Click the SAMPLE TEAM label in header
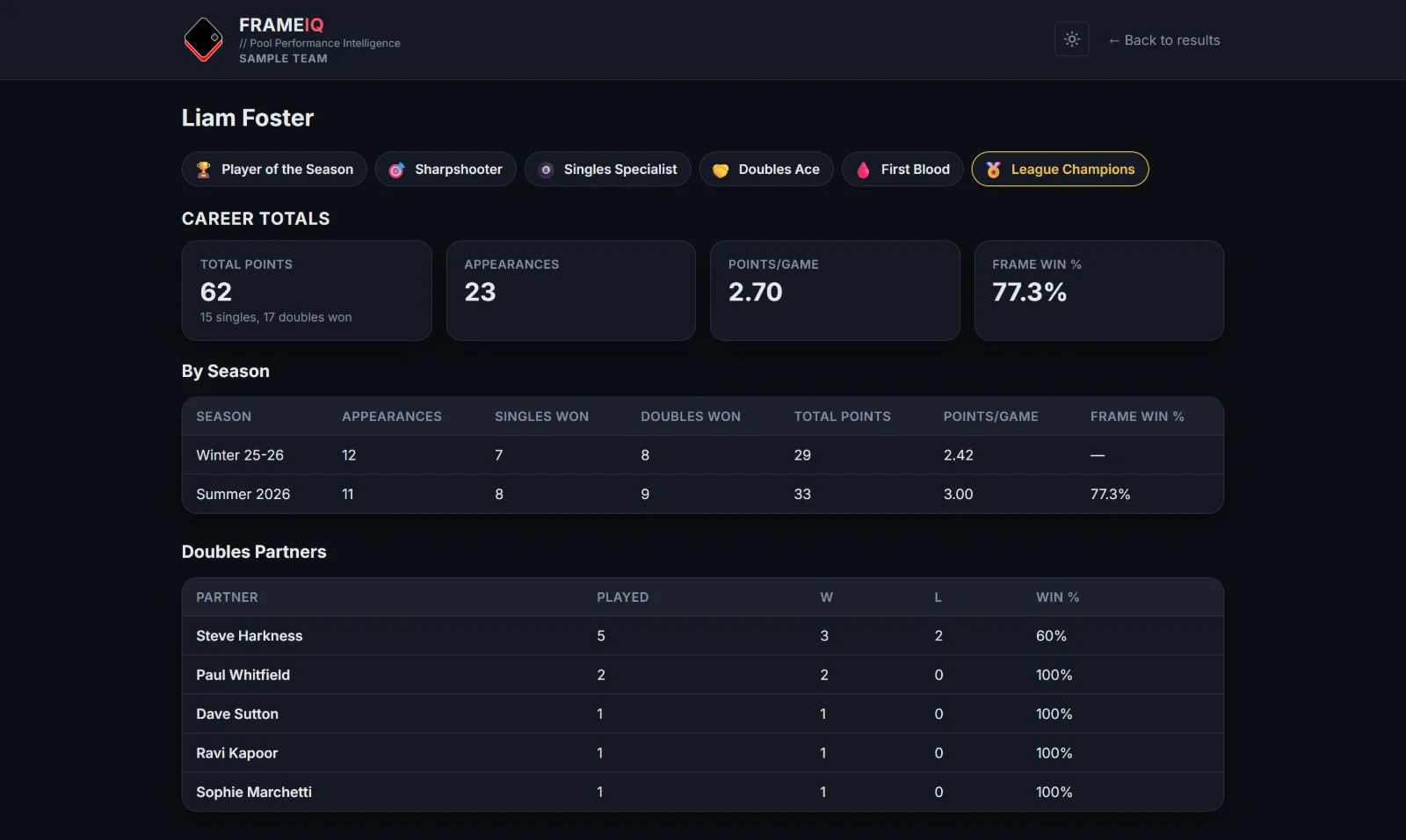 [x=283, y=59]
